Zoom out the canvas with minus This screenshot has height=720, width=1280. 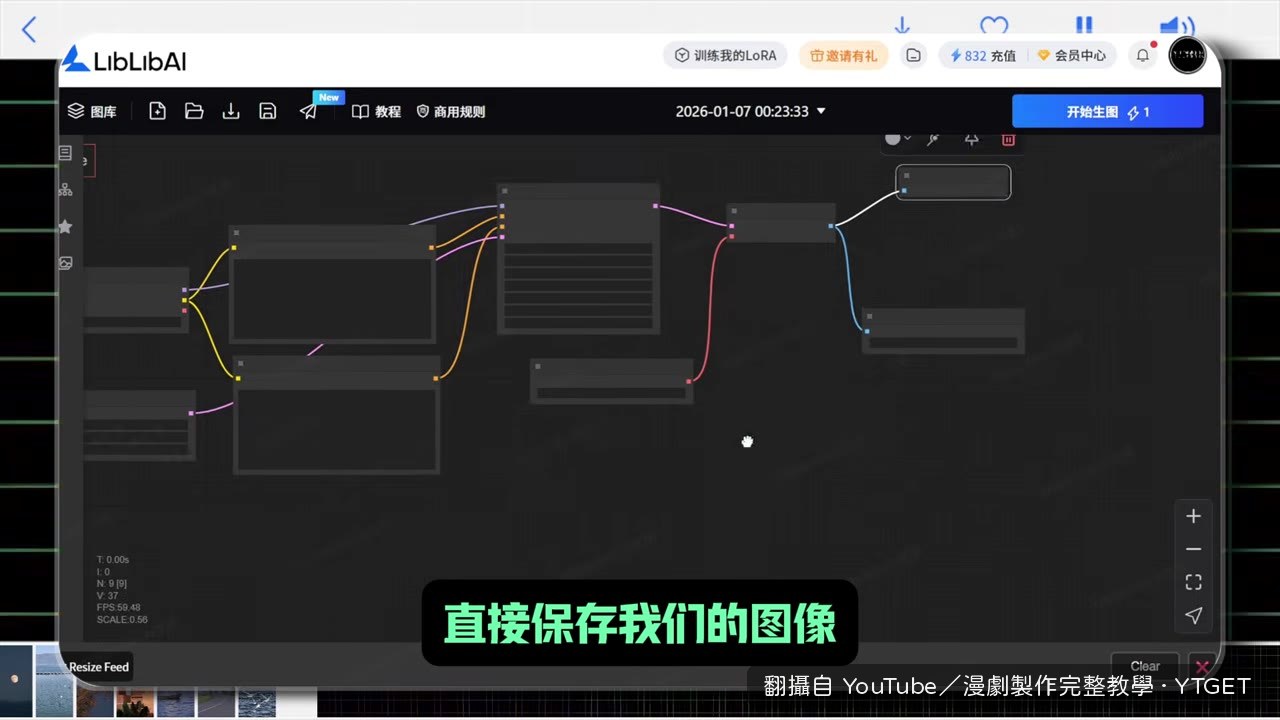click(1193, 549)
